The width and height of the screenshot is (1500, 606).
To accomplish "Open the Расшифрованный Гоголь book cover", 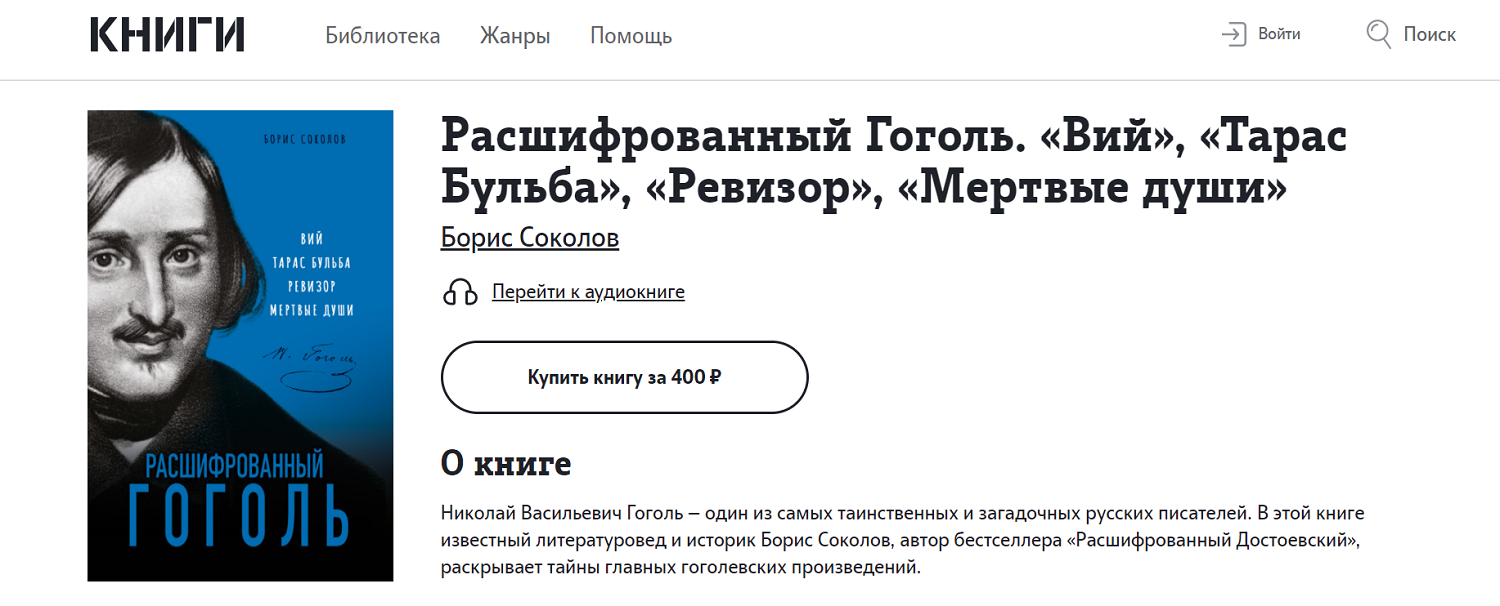I will [x=240, y=346].
